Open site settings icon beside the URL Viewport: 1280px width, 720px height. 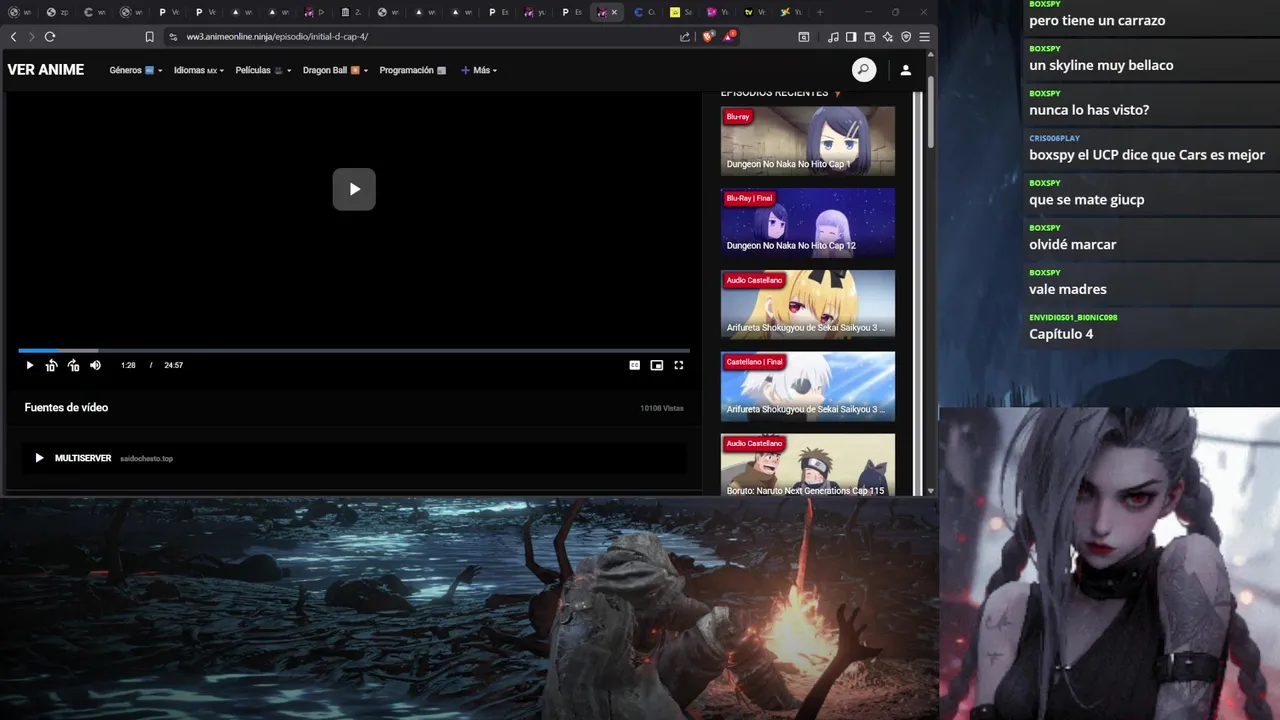(173, 37)
